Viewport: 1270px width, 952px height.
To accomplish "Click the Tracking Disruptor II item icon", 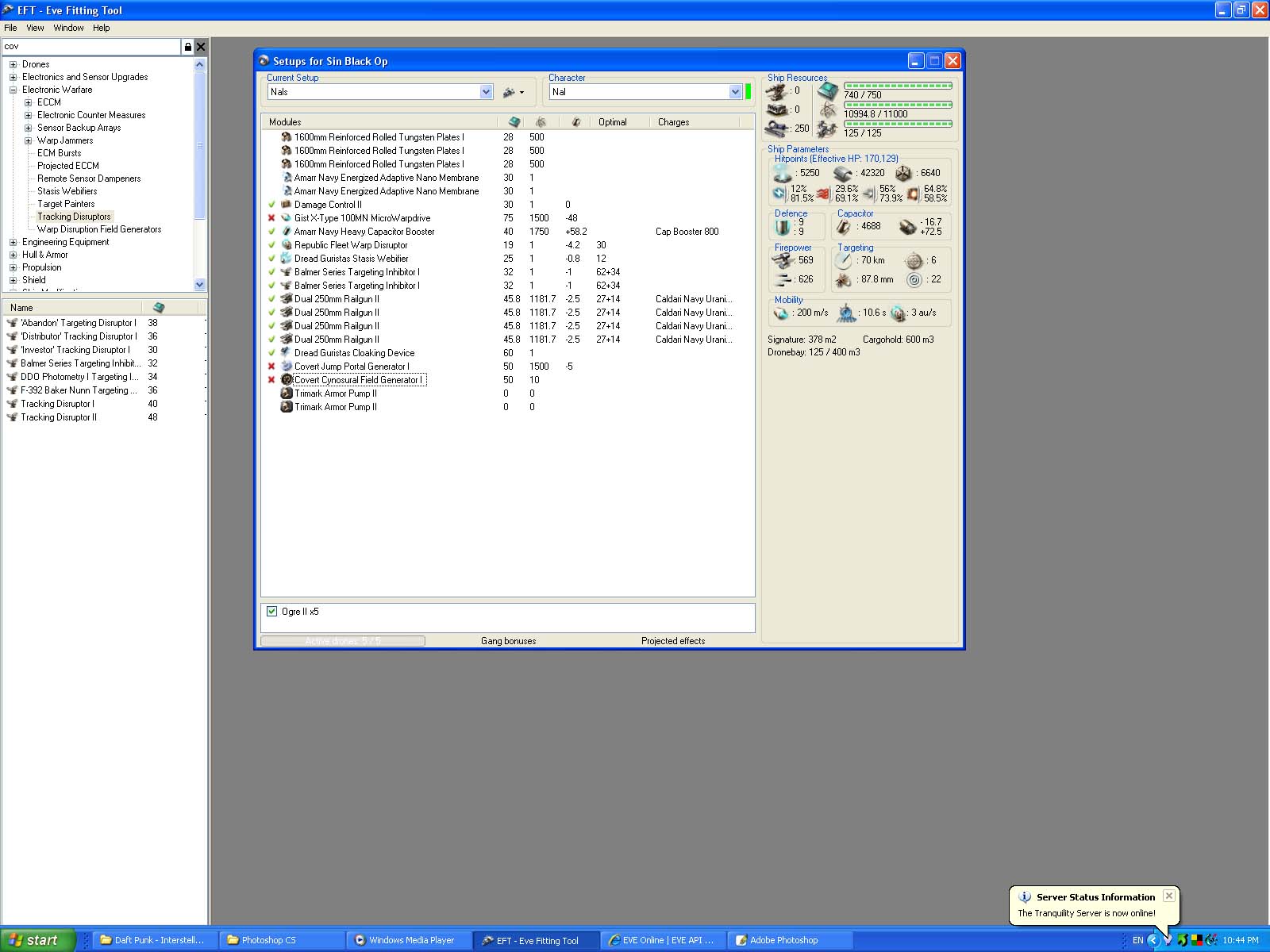I will [x=12, y=417].
